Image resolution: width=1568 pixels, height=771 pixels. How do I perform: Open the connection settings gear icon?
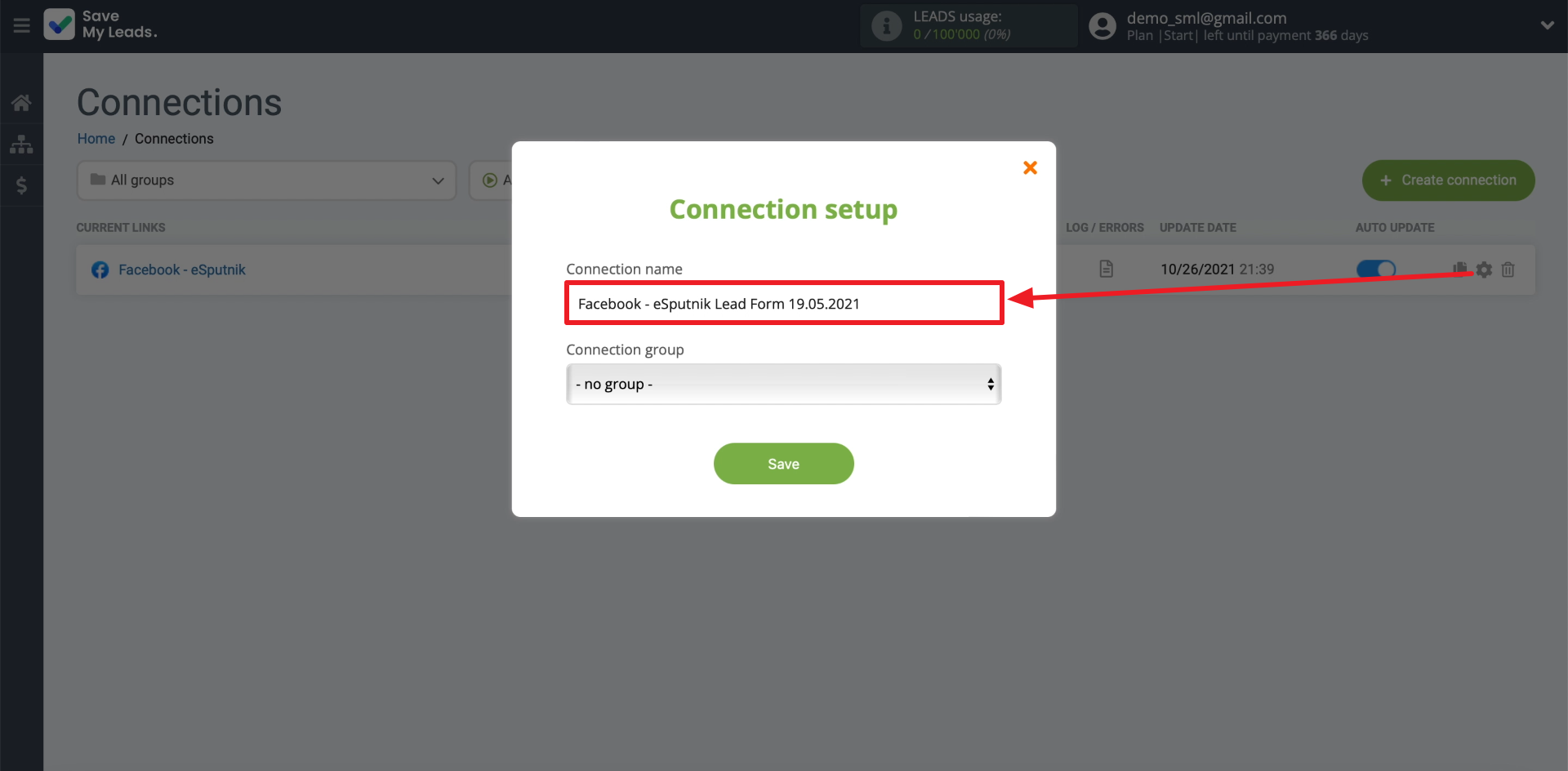[1484, 270]
